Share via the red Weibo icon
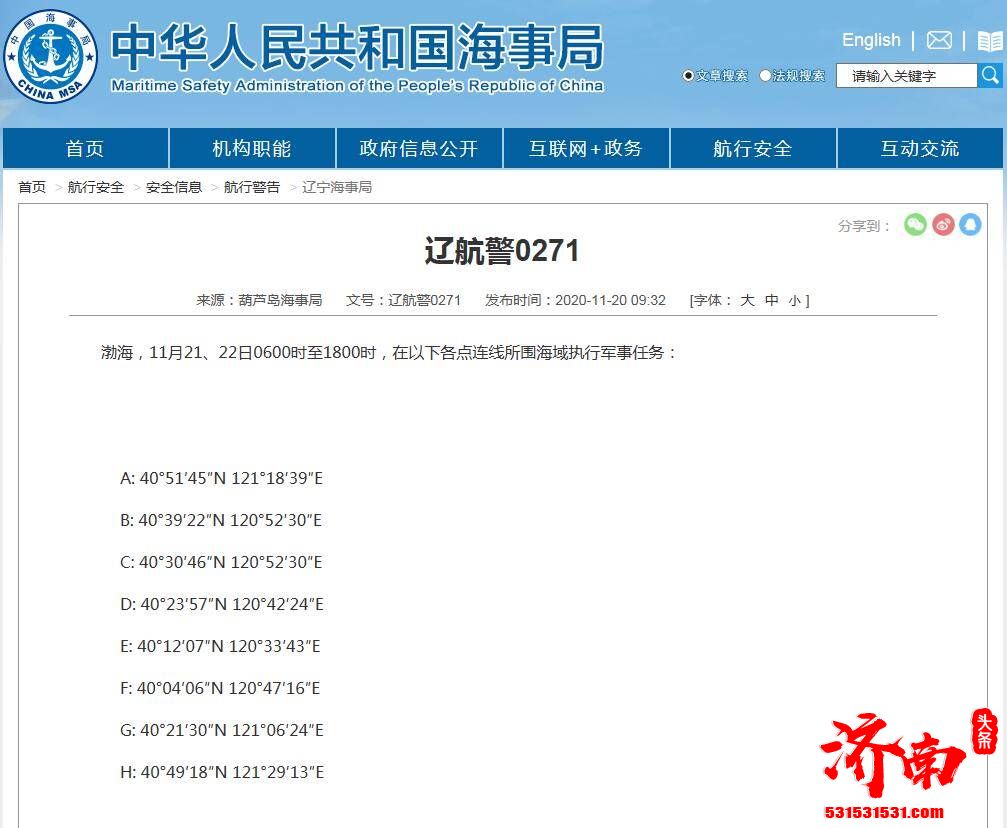Screen dimensions: 1007x828 [943, 226]
